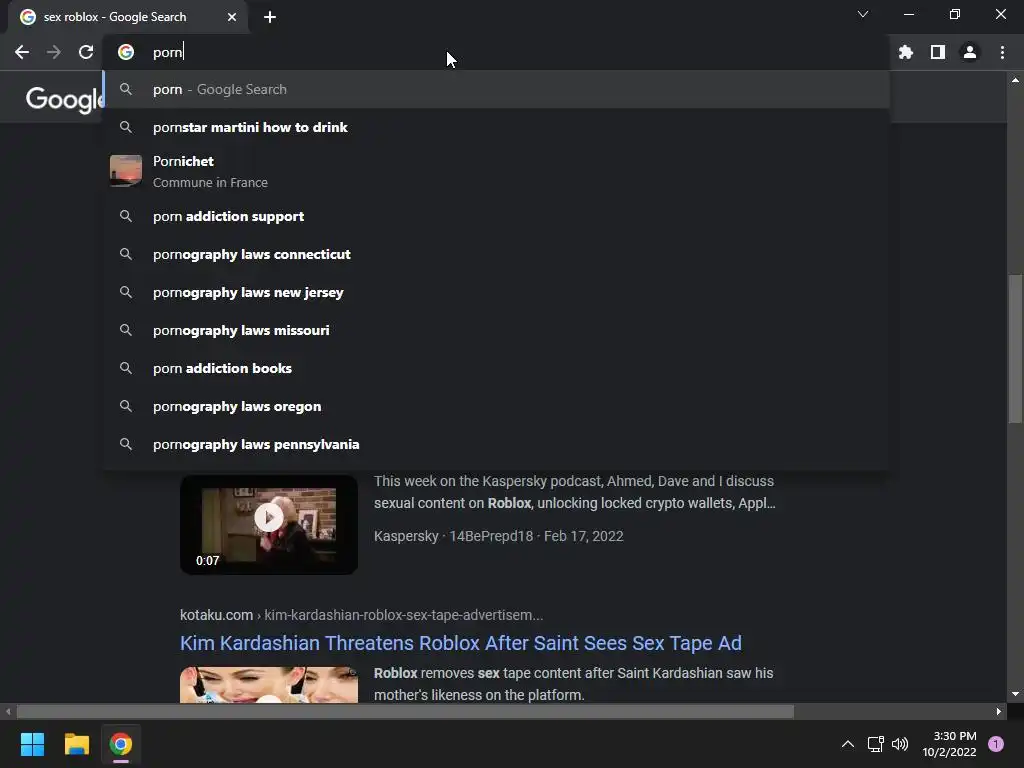
Task: Open the clock showing 3:30 PM
Action: point(950,744)
